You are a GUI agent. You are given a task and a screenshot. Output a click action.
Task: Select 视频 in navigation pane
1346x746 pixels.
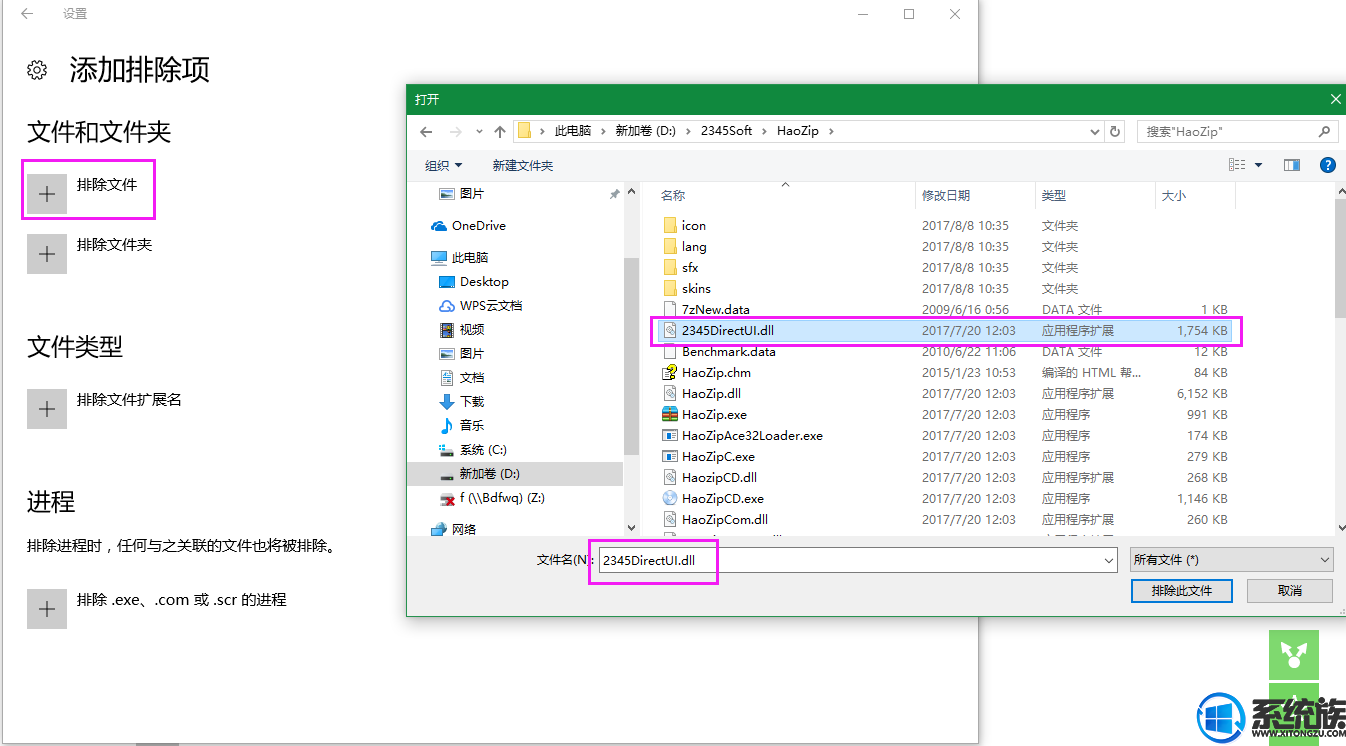462,330
